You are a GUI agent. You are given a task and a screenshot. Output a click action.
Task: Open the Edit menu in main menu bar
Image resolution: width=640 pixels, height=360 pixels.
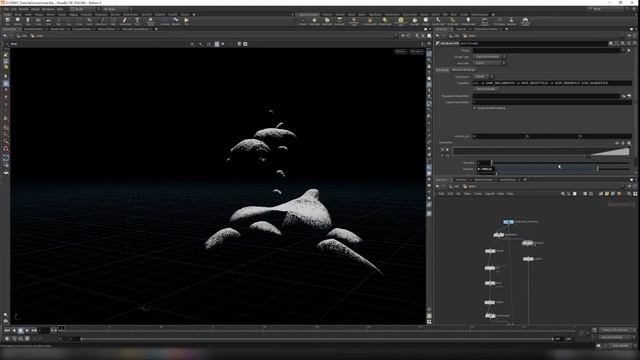pyautogui.click(x=14, y=9)
